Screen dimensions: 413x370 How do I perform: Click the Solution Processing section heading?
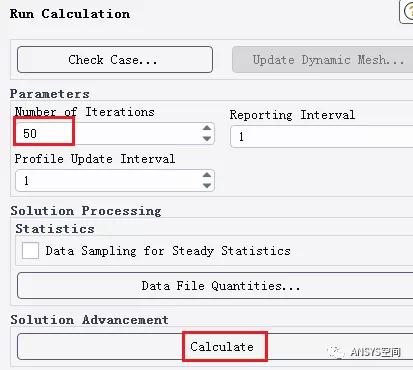pos(86,211)
